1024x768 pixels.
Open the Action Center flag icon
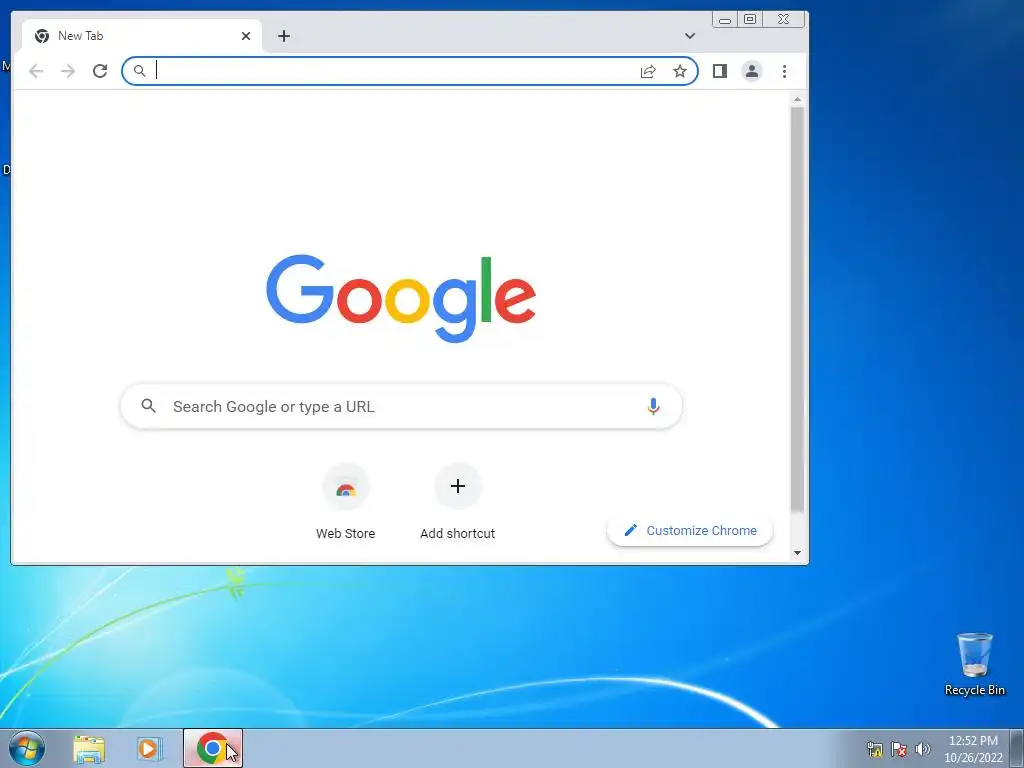[x=899, y=749]
